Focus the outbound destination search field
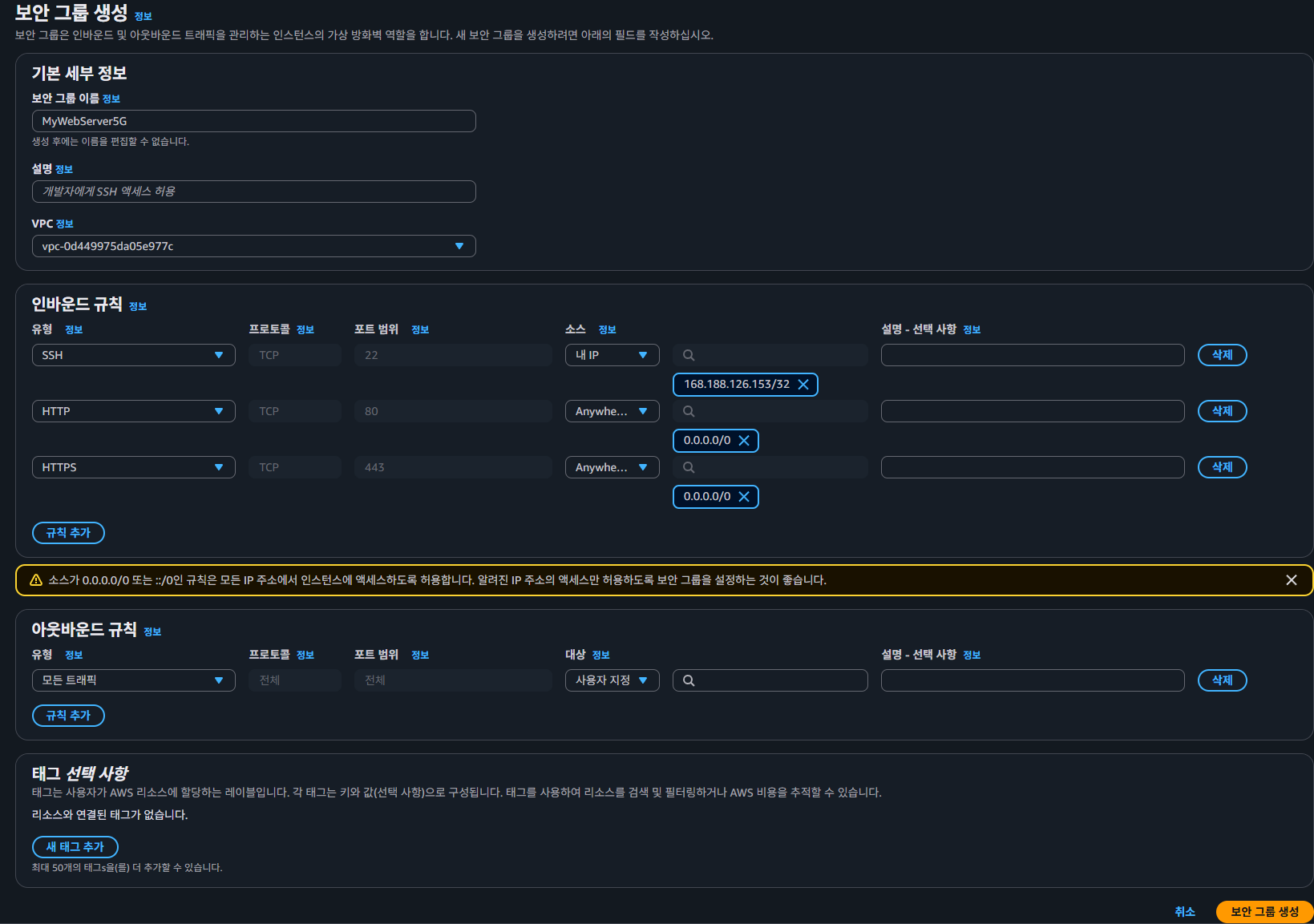 point(770,680)
